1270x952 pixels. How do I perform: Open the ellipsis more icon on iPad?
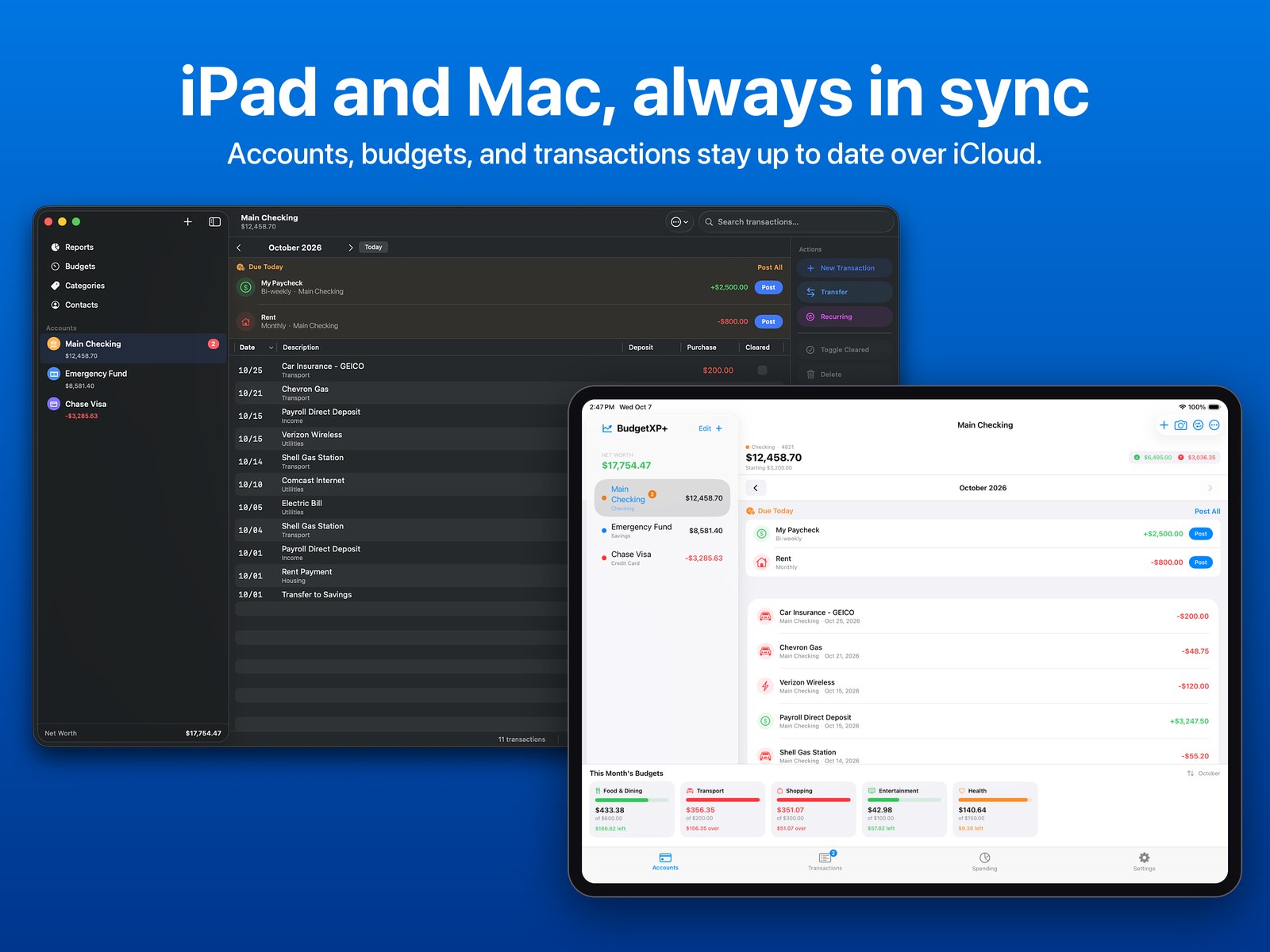(1214, 425)
